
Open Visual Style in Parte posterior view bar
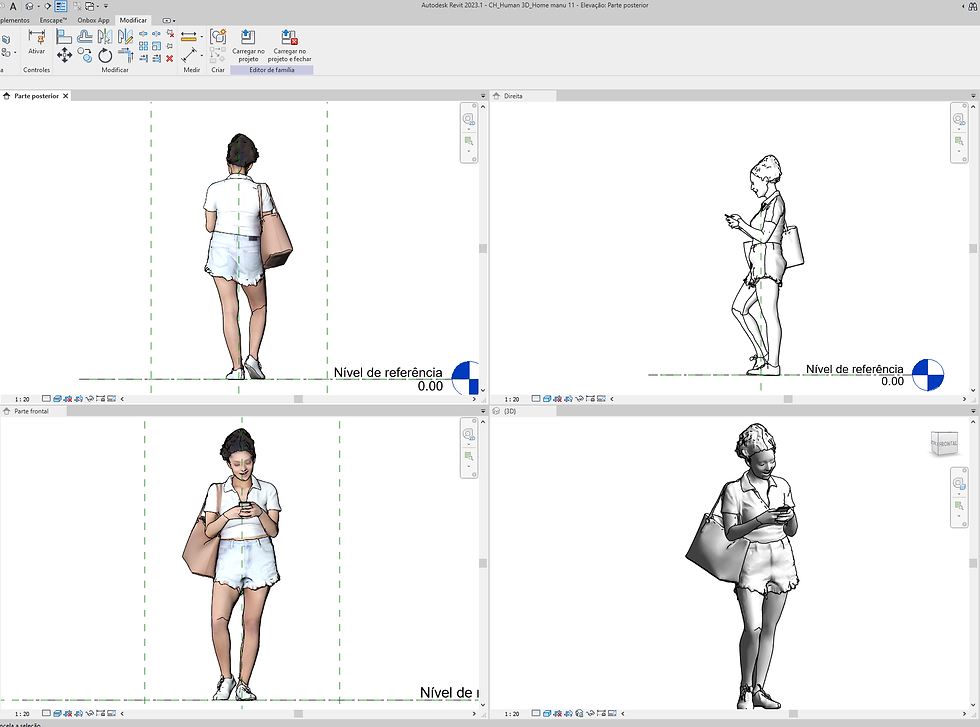[58, 398]
